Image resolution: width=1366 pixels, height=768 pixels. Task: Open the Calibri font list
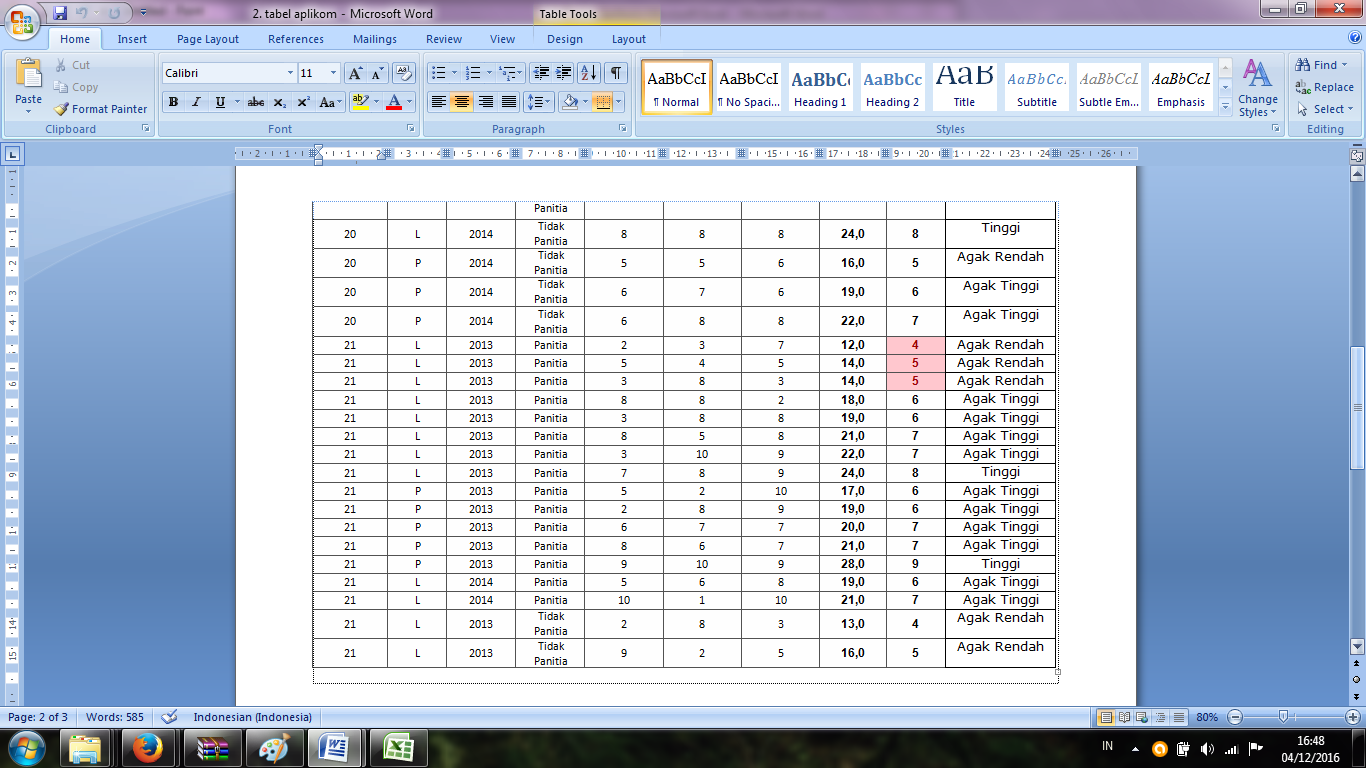click(x=290, y=73)
